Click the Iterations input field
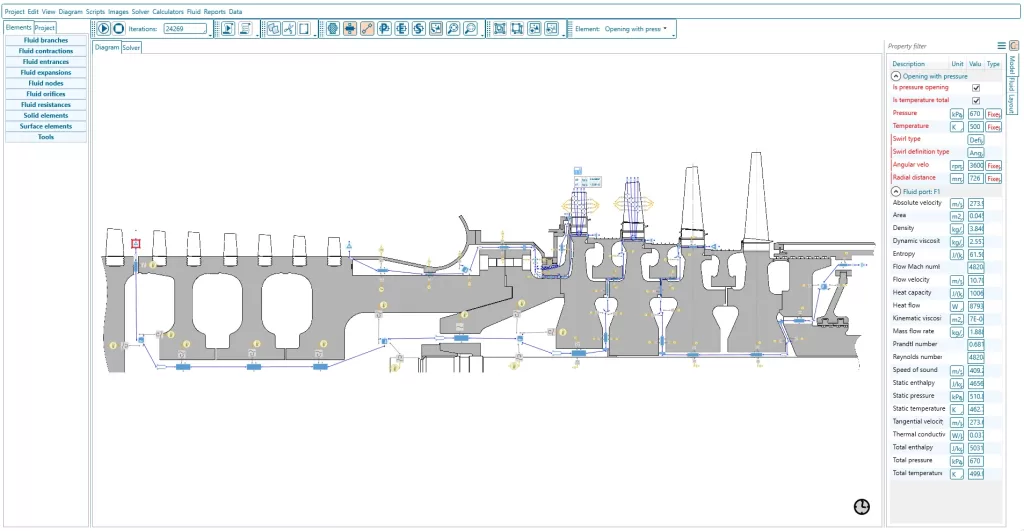1024x531 pixels. [x=185, y=29]
